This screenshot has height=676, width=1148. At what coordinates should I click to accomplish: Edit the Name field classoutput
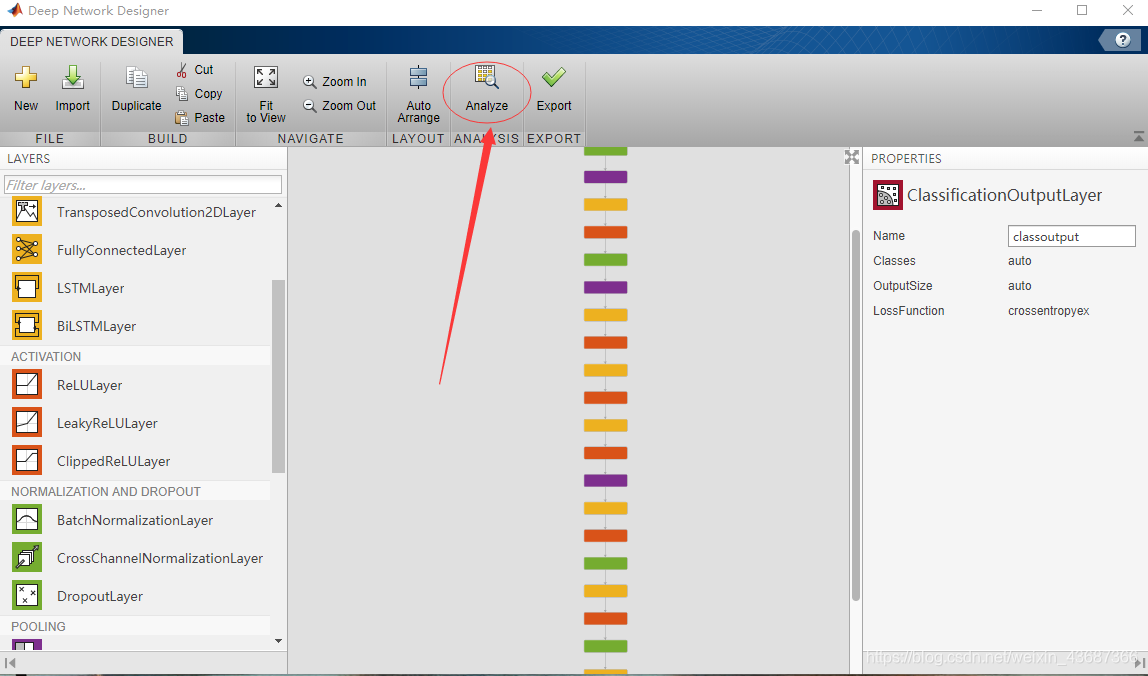pos(1071,236)
